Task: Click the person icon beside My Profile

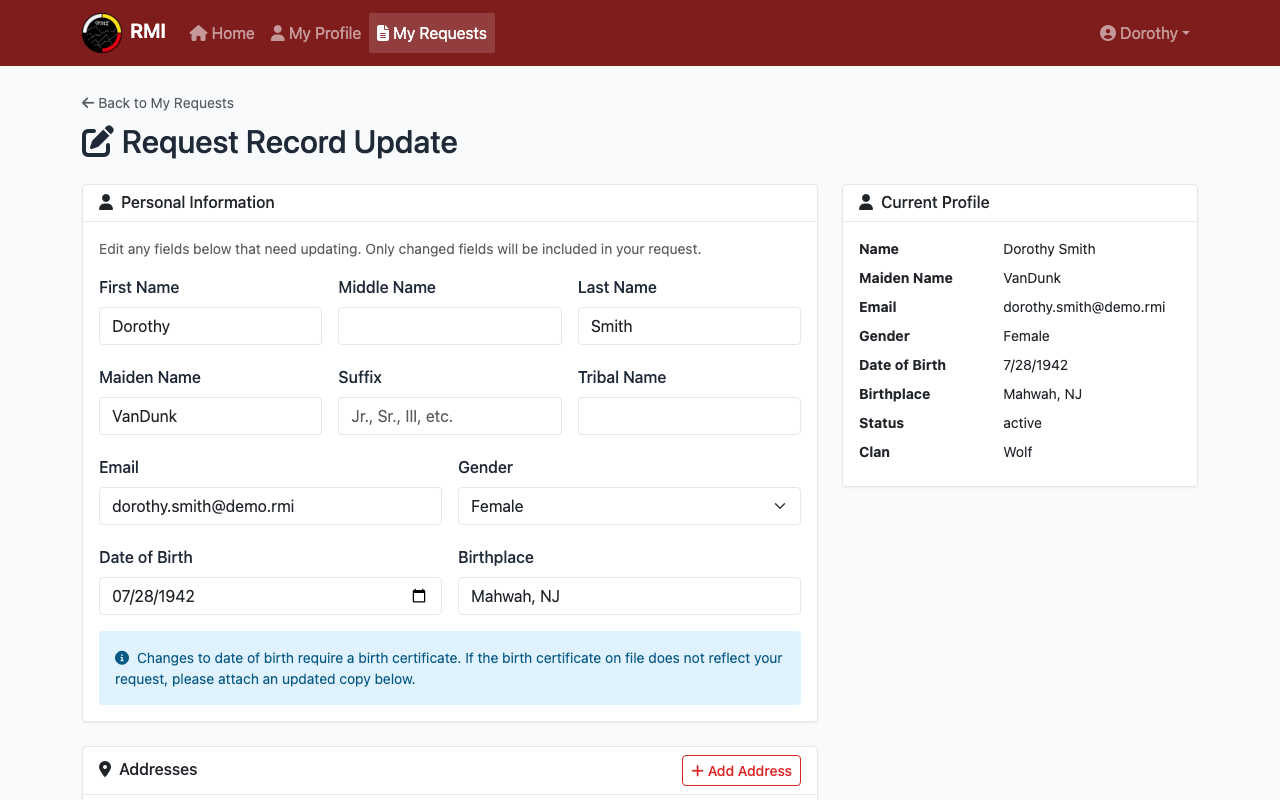Action: (x=276, y=32)
